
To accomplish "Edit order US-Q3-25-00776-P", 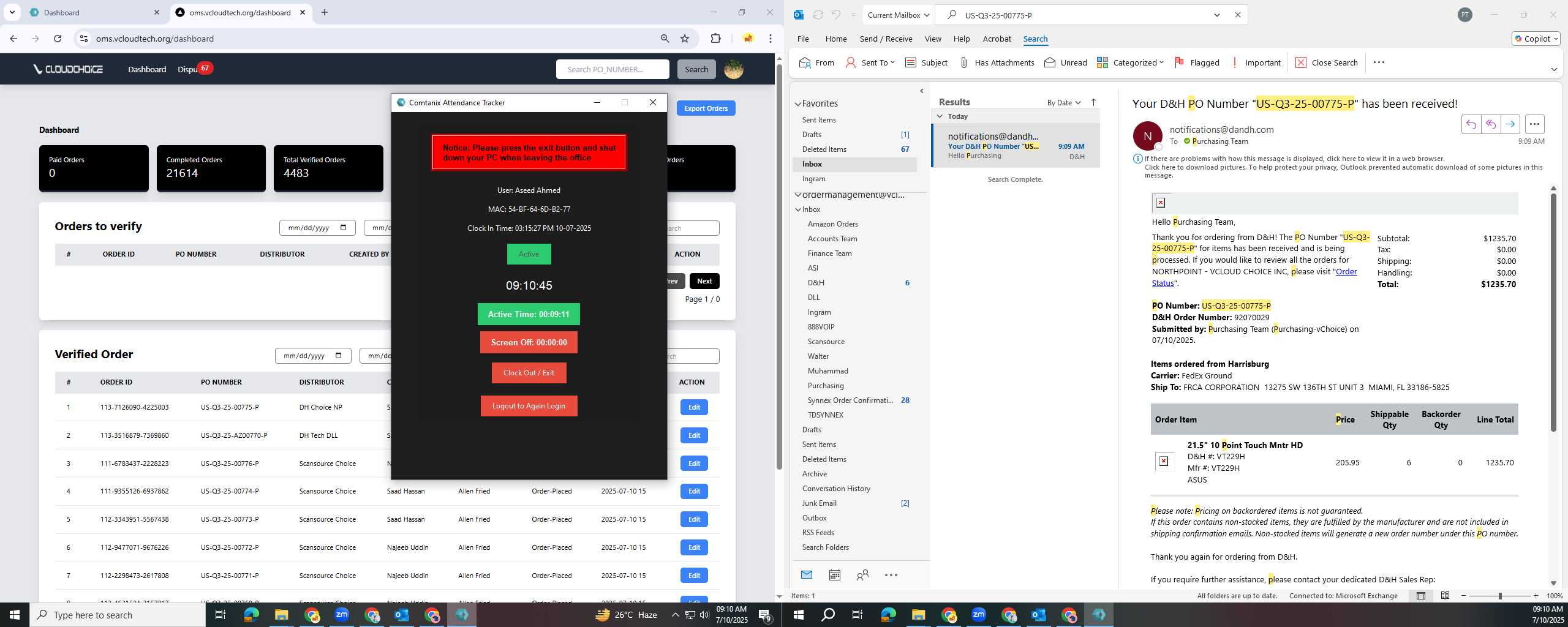I will pyautogui.click(x=694, y=464).
